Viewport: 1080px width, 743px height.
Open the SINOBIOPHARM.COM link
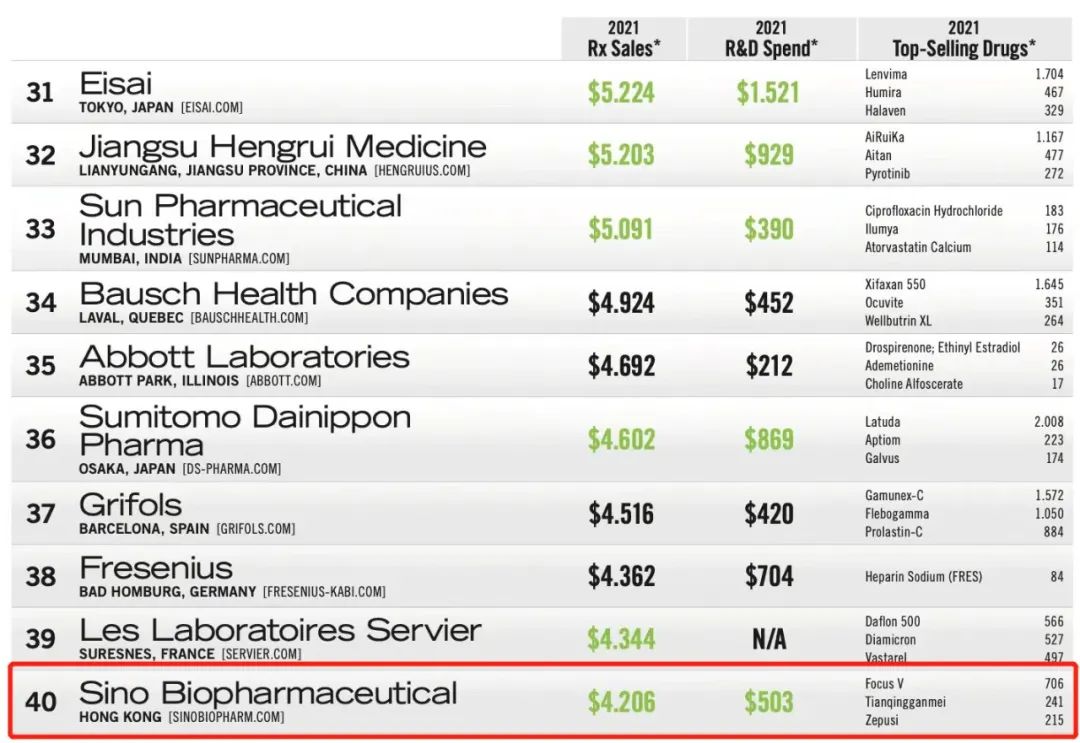[x=226, y=717]
